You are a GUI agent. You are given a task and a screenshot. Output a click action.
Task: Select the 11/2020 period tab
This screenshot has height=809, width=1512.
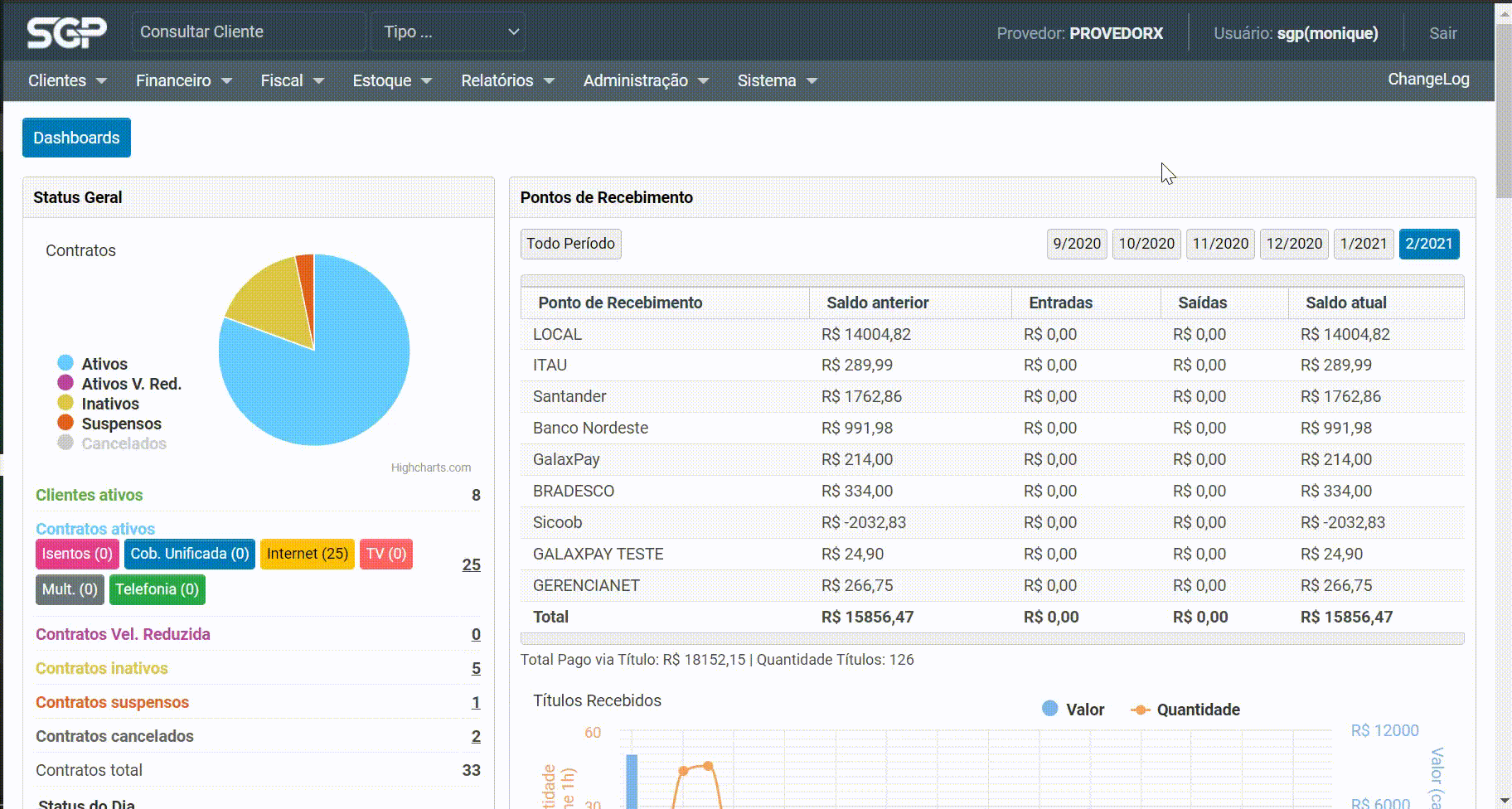pos(1220,244)
